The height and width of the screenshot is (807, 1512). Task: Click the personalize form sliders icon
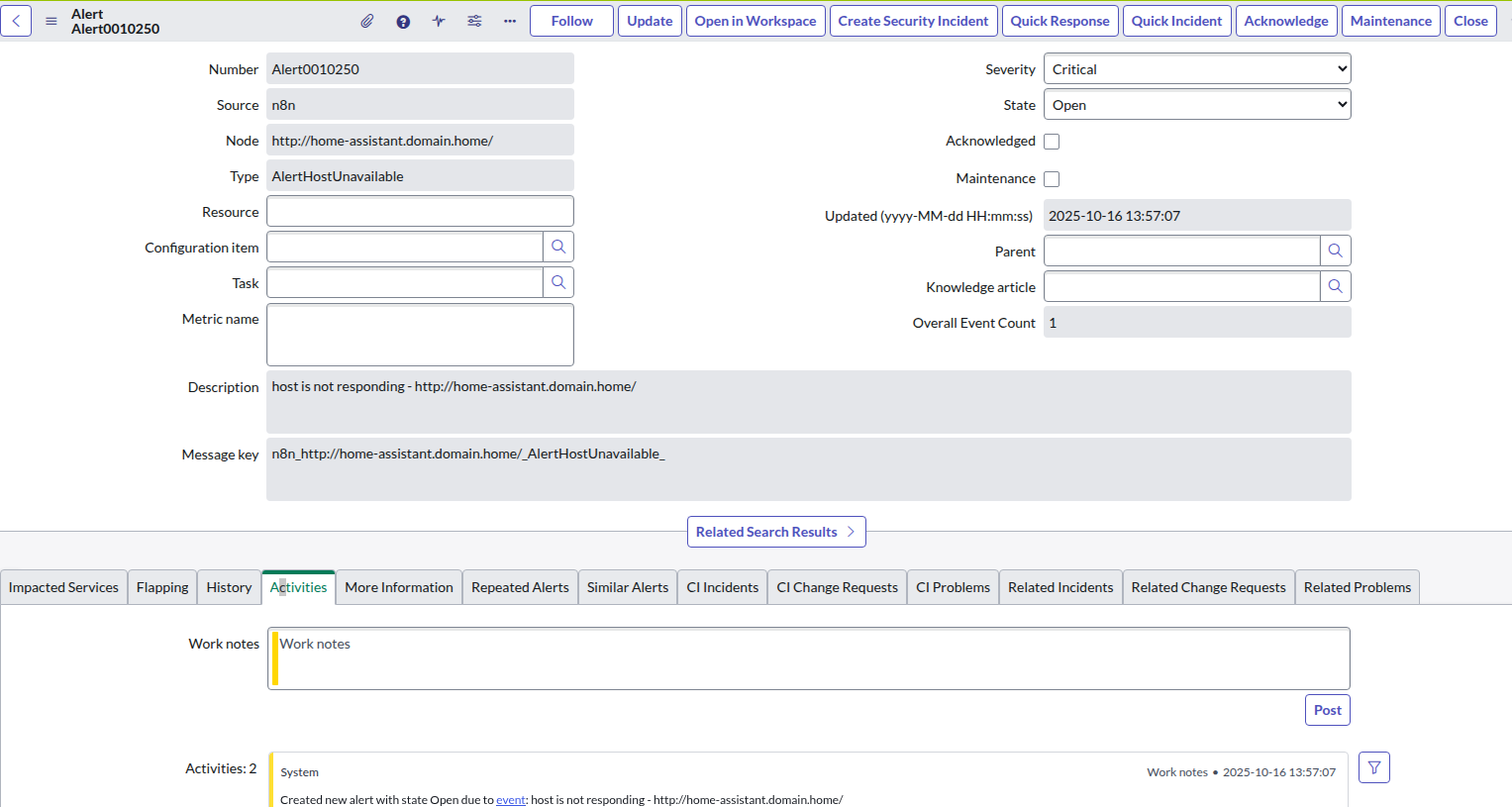click(474, 21)
